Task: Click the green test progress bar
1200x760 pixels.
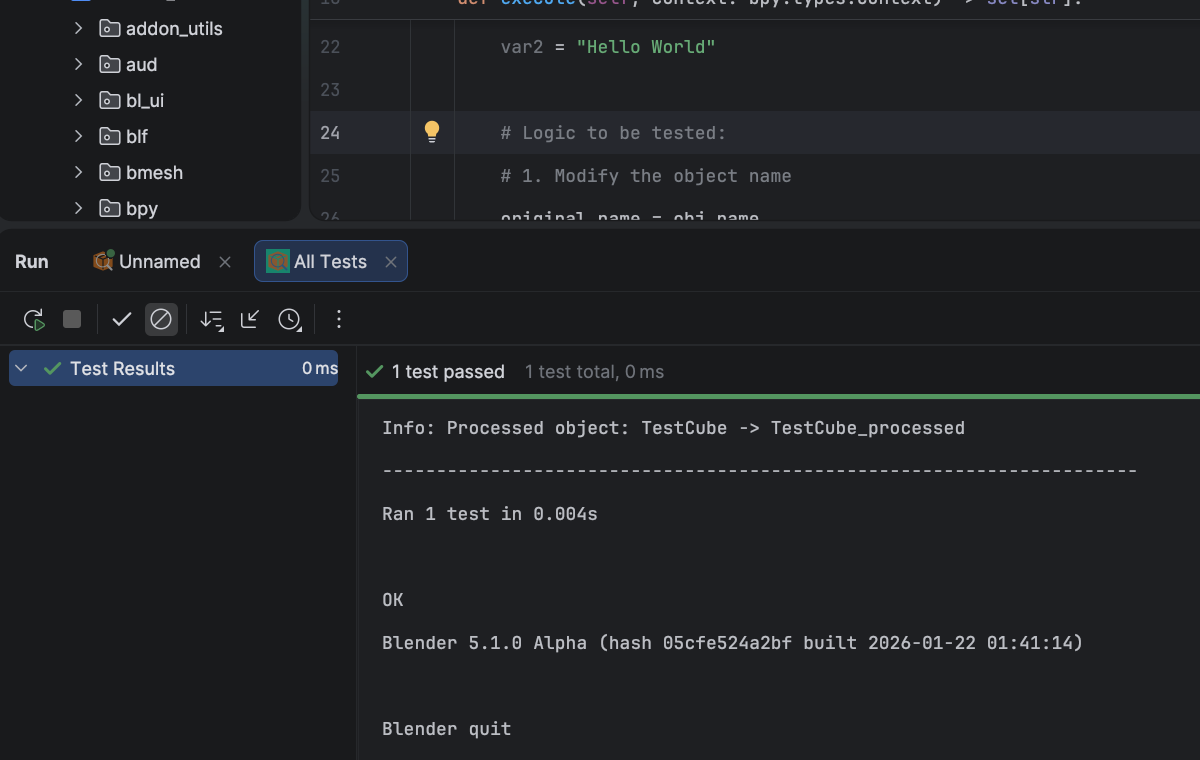Action: 778,396
